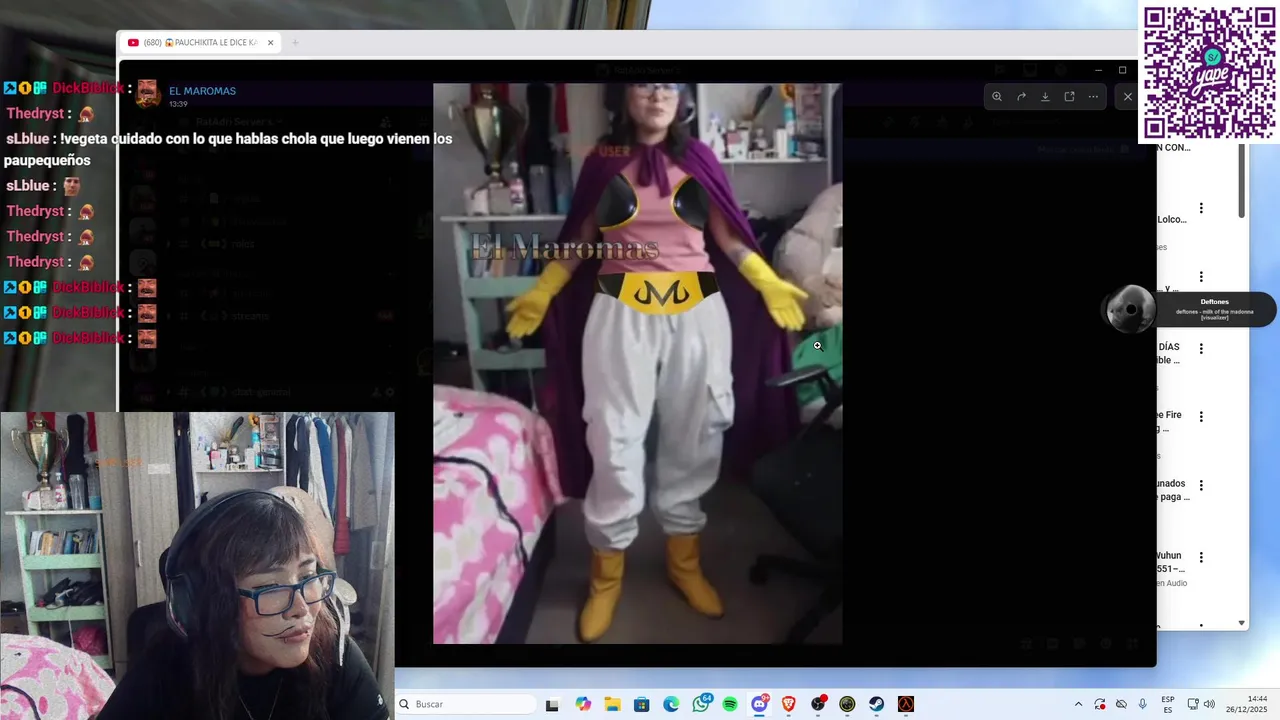Switch to Steam on the taskbar
The width and height of the screenshot is (1280, 720).
[876, 704]
